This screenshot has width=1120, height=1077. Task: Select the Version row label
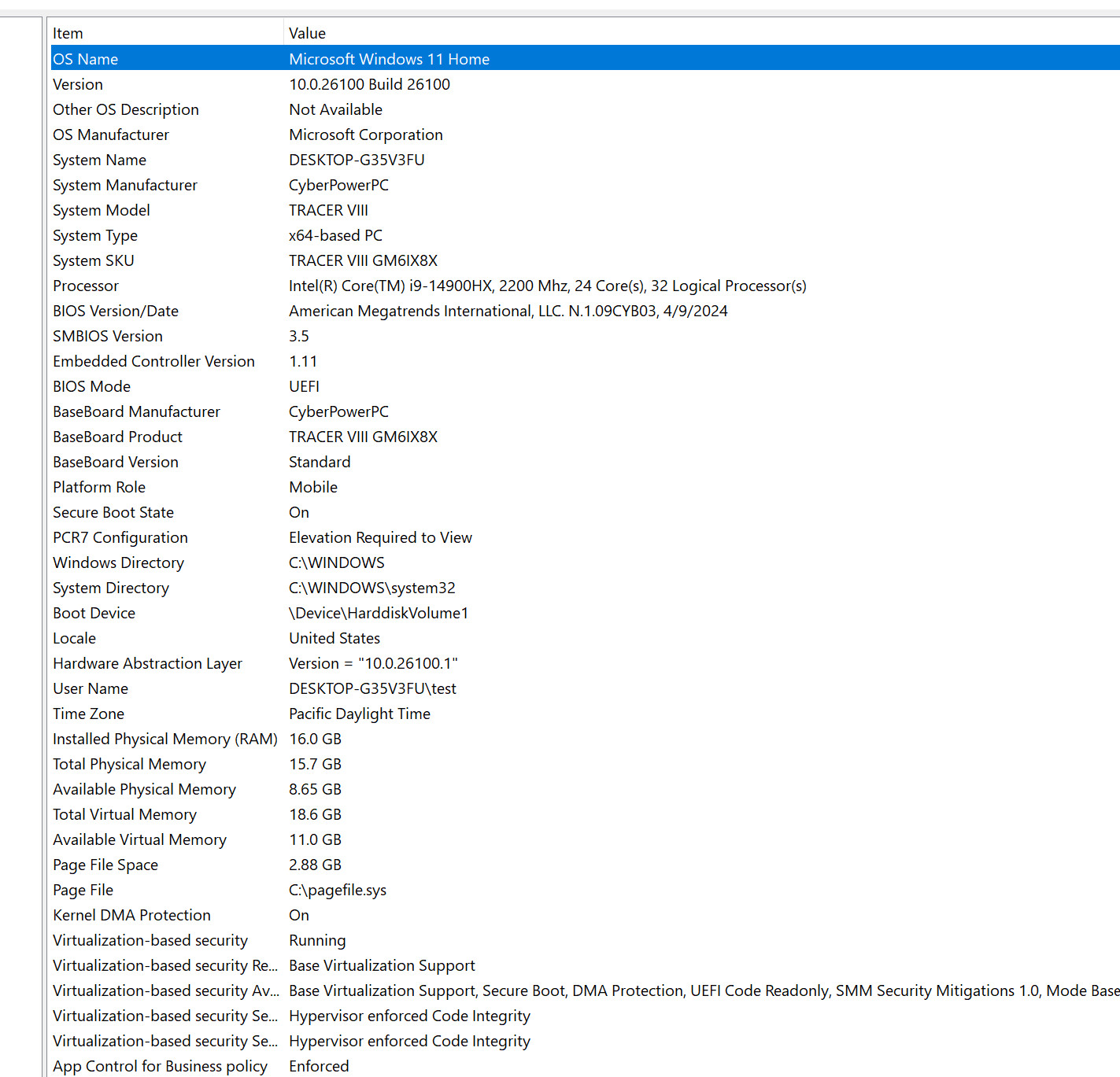pos(78,84)
